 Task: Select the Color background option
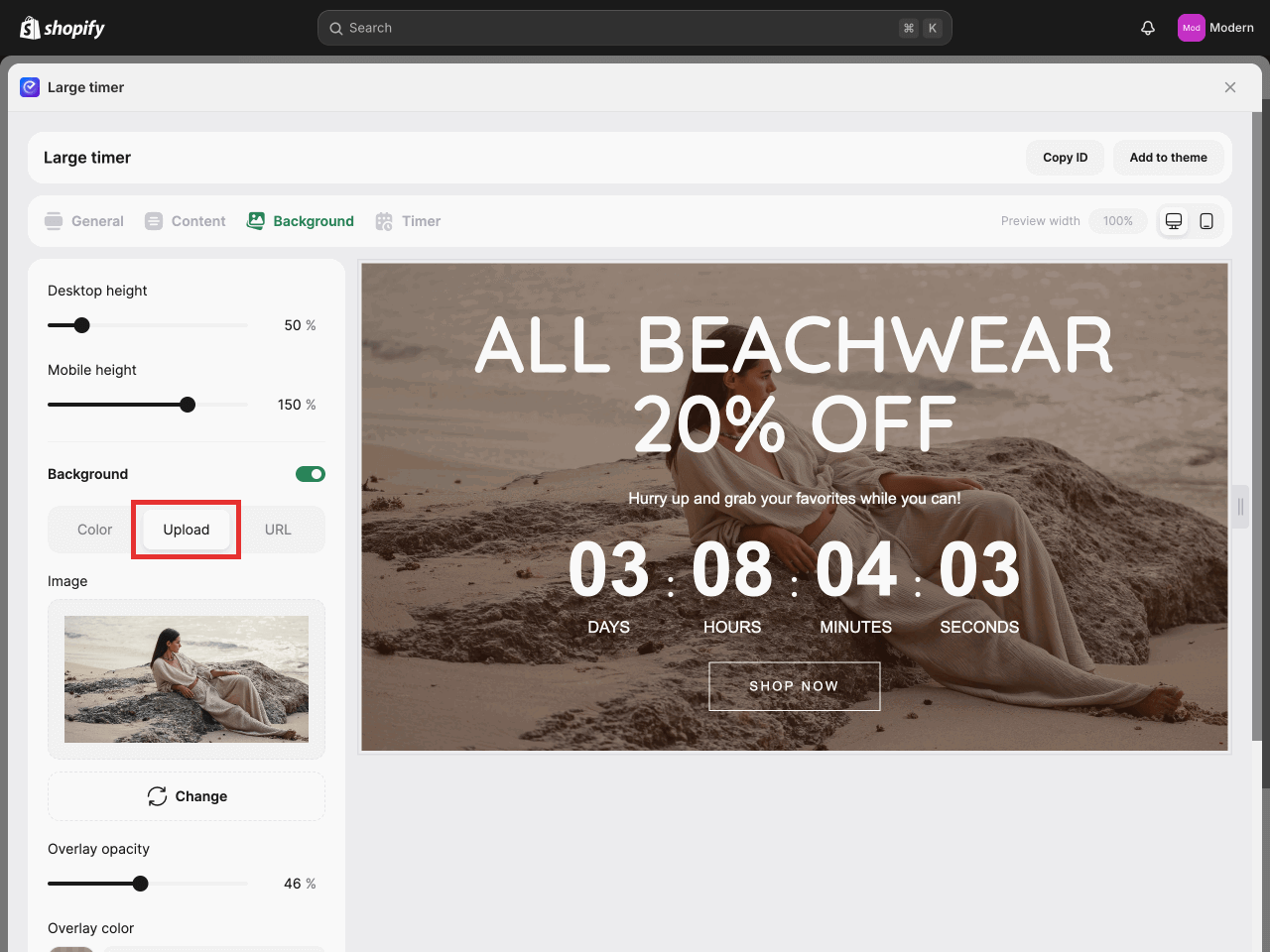[95, 530]
